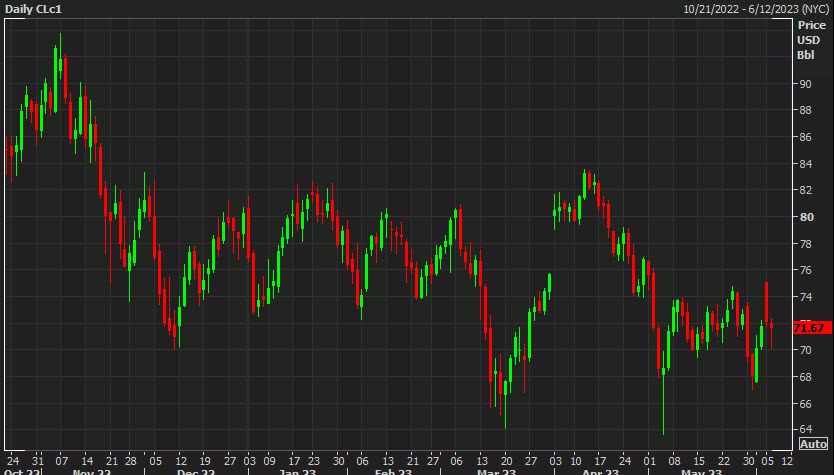Click the 10/21/2022 - 6/12/2023 (NYC) date range

(x=756, y=9)
